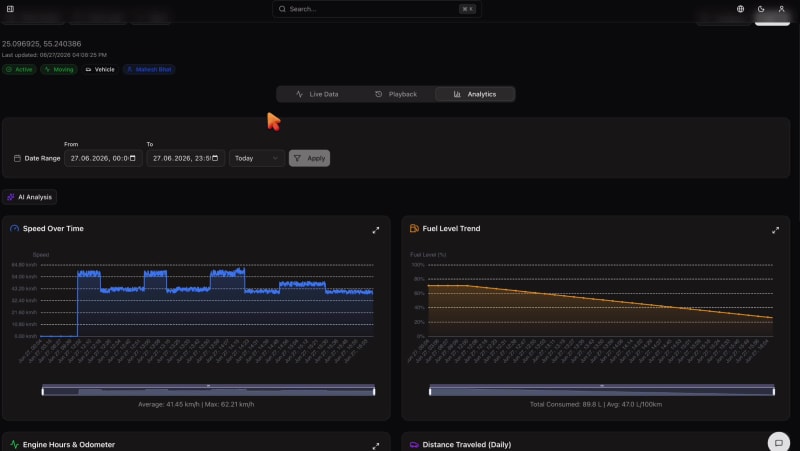
Task: Select the Analytics tab
Action: (475, 94)
